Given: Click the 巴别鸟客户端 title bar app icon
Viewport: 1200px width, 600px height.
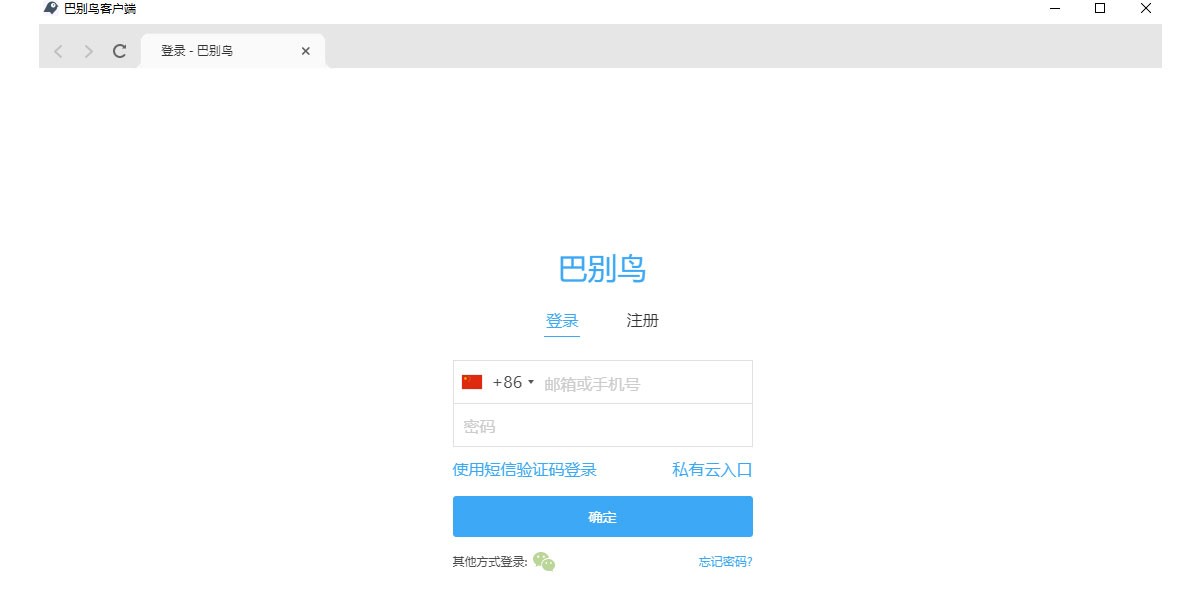Looking at the screenshot, I should pyautogui.click(x=51, y=8).
